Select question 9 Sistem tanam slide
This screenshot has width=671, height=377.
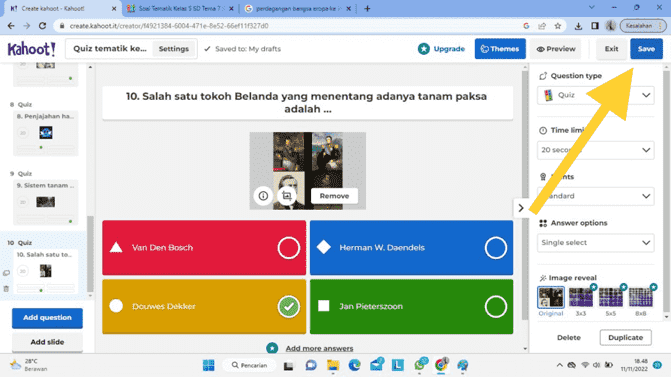pos(45,202)
